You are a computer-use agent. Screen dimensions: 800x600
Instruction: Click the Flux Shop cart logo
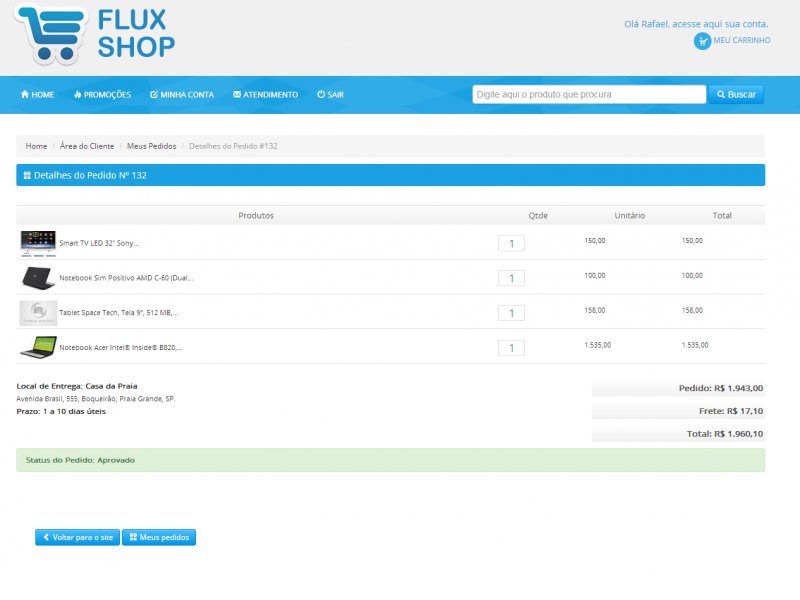point(50,34)
